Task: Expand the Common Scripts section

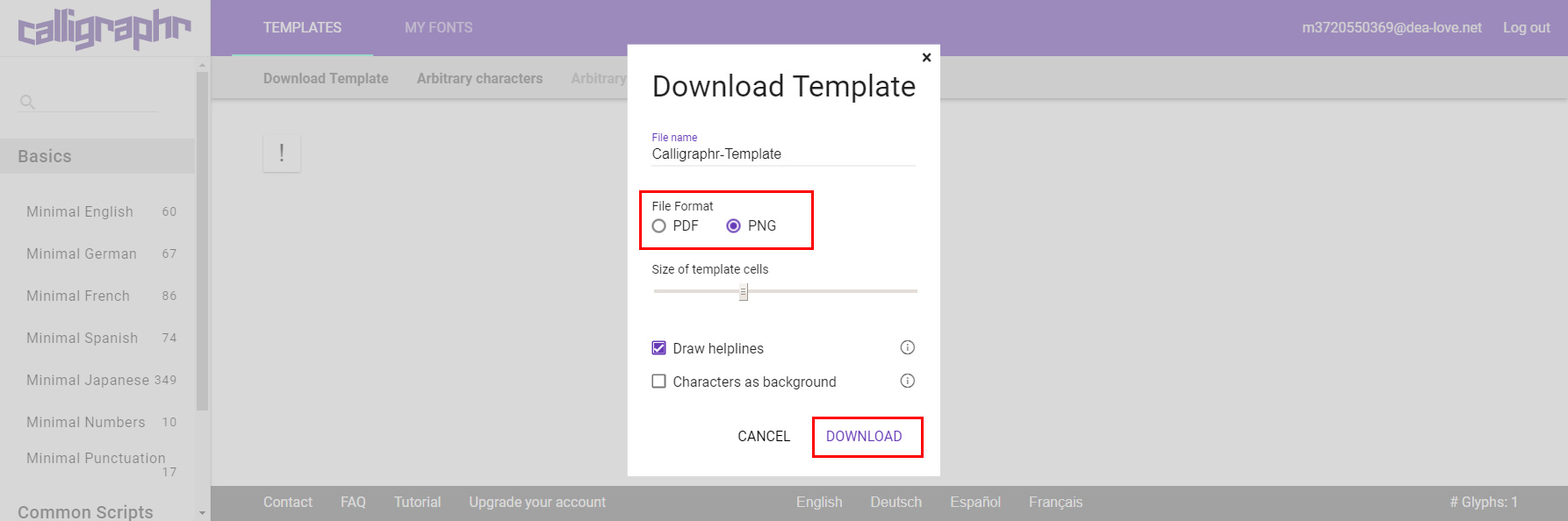Action: click(x=85, y=511)
